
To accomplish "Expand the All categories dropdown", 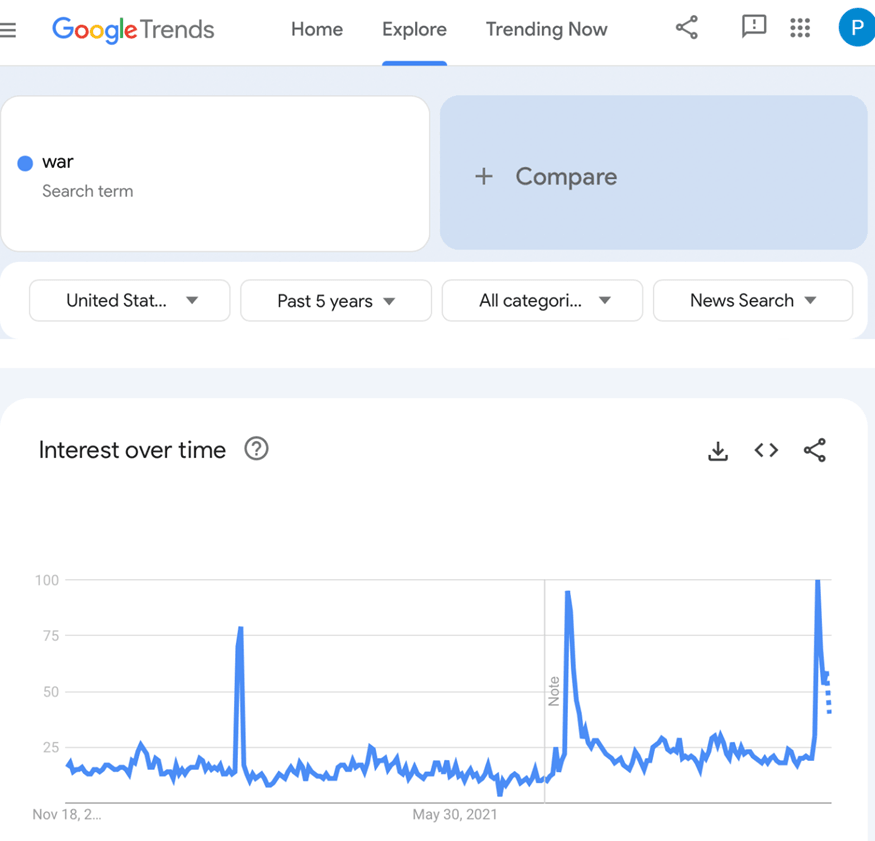I will 542,300.
